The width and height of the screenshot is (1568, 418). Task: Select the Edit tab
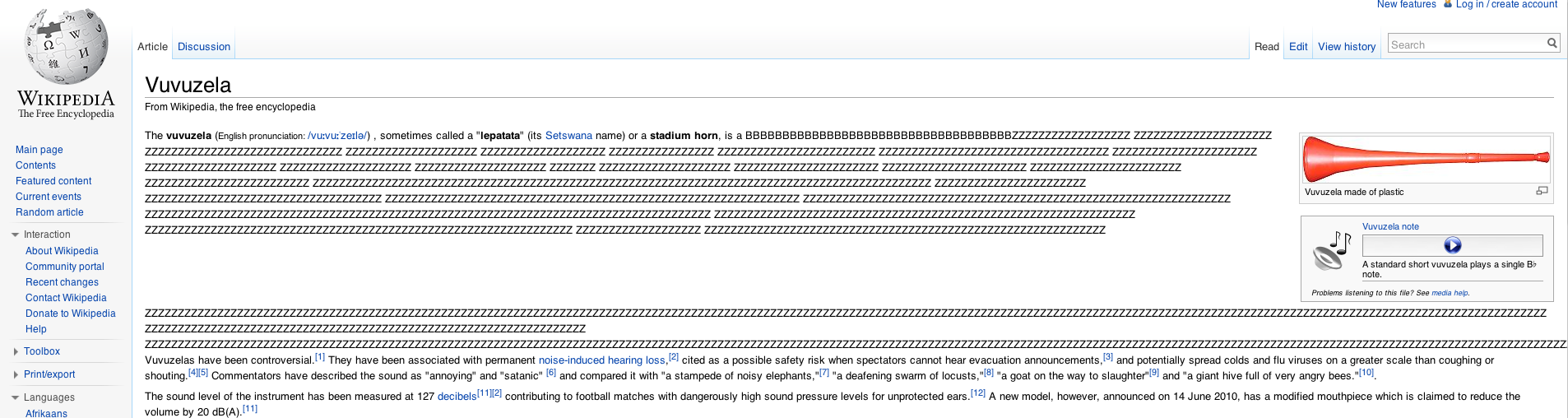[x=1297, y=47]
